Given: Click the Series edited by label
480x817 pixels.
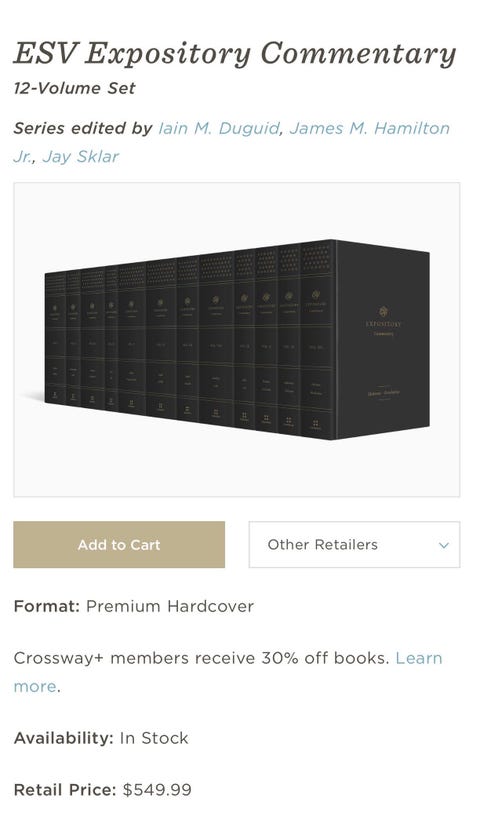Looking at the screenshot, I should 83,128.
